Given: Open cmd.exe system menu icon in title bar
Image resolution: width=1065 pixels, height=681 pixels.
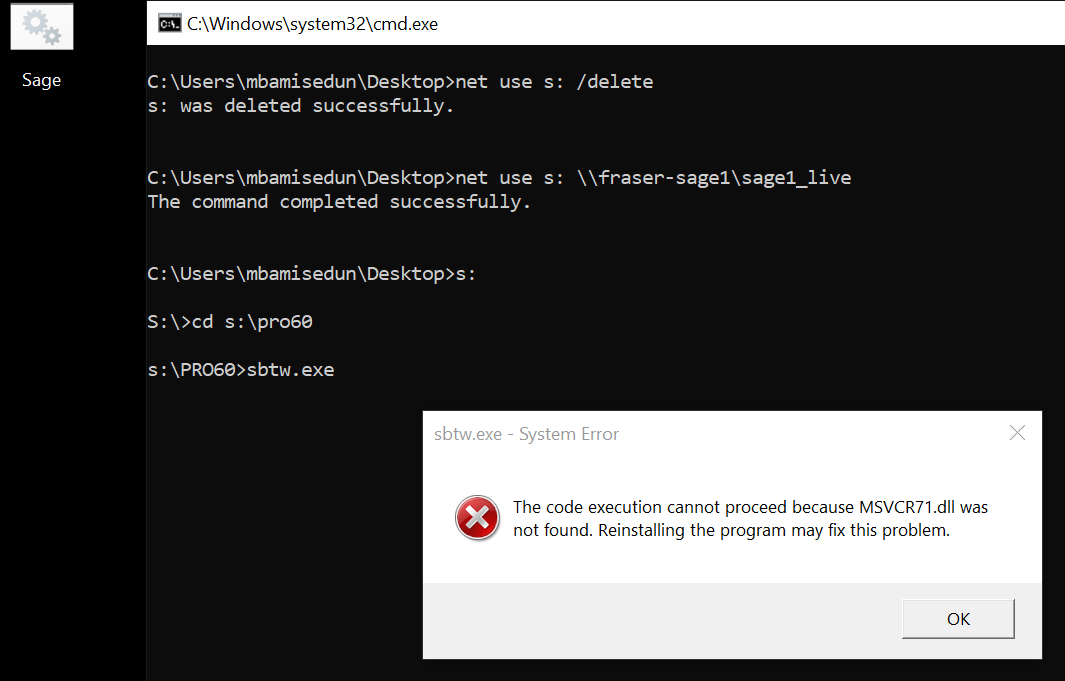Looking at the screenshot, I should pyautogui.click(x=169, y=24).
